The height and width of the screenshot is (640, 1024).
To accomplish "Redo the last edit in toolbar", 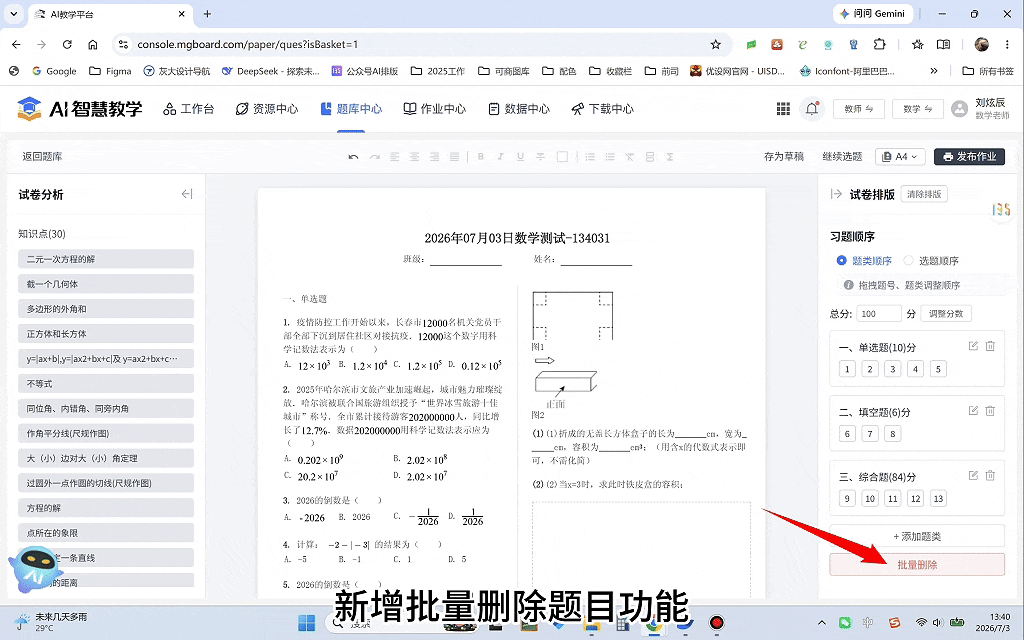I will point(374,157).
